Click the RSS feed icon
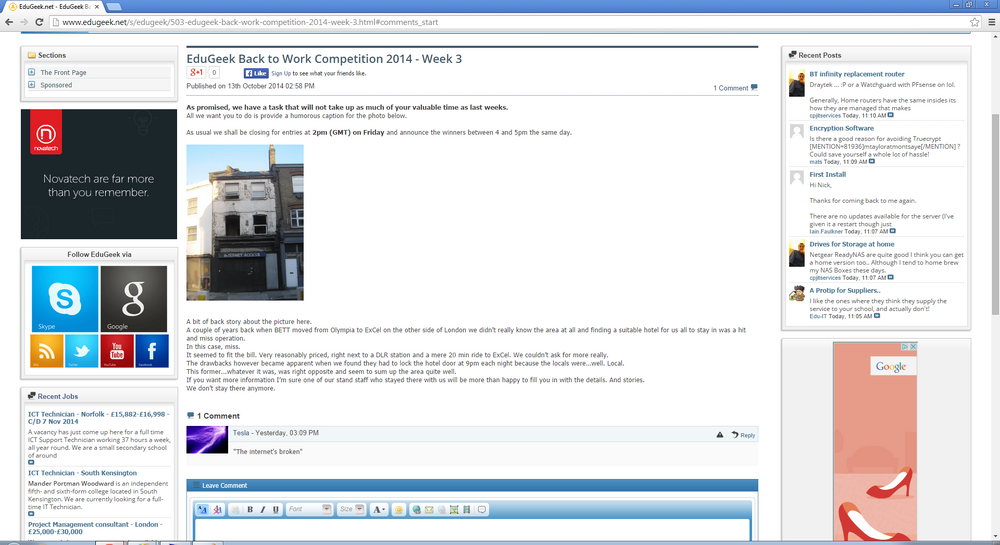1000x545 pixels. pos(47,351)
